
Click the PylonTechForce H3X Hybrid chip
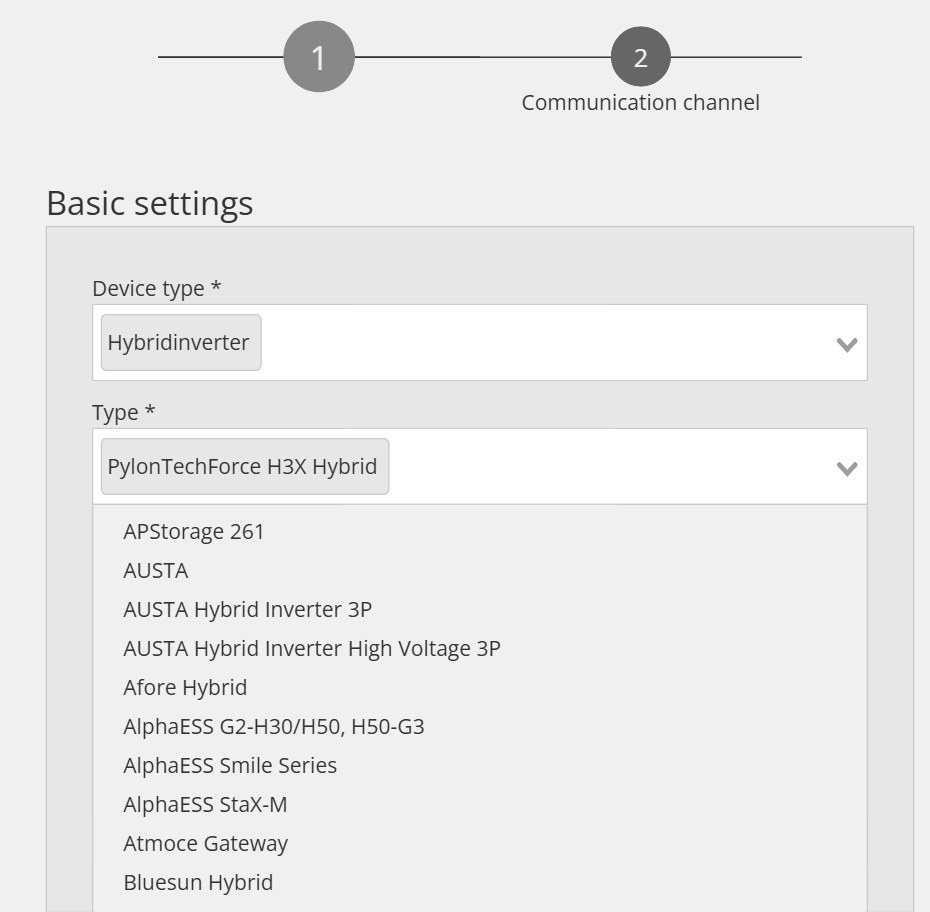click(x=245, y=467)
